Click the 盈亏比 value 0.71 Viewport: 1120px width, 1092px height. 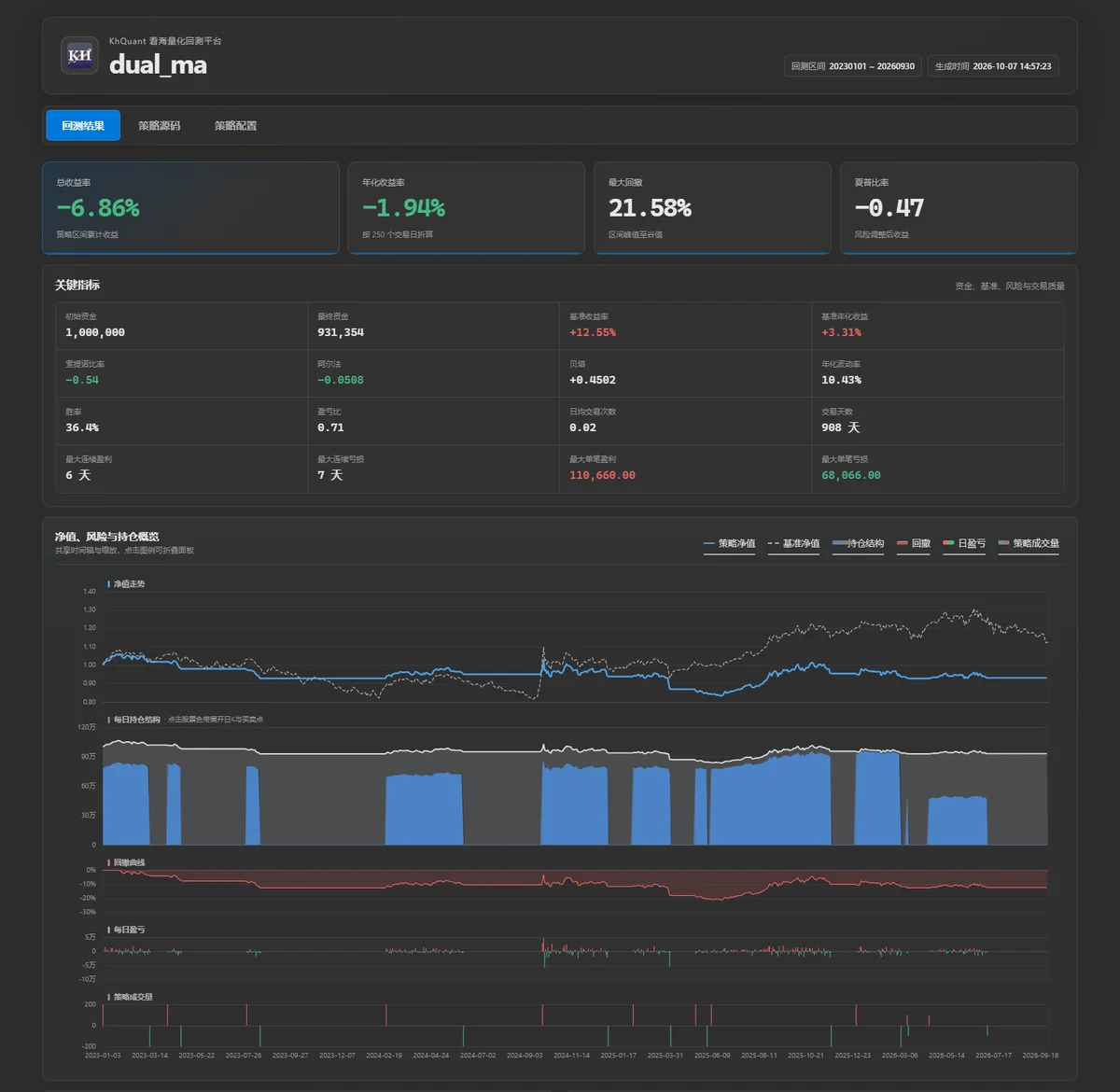click(330, 427)
